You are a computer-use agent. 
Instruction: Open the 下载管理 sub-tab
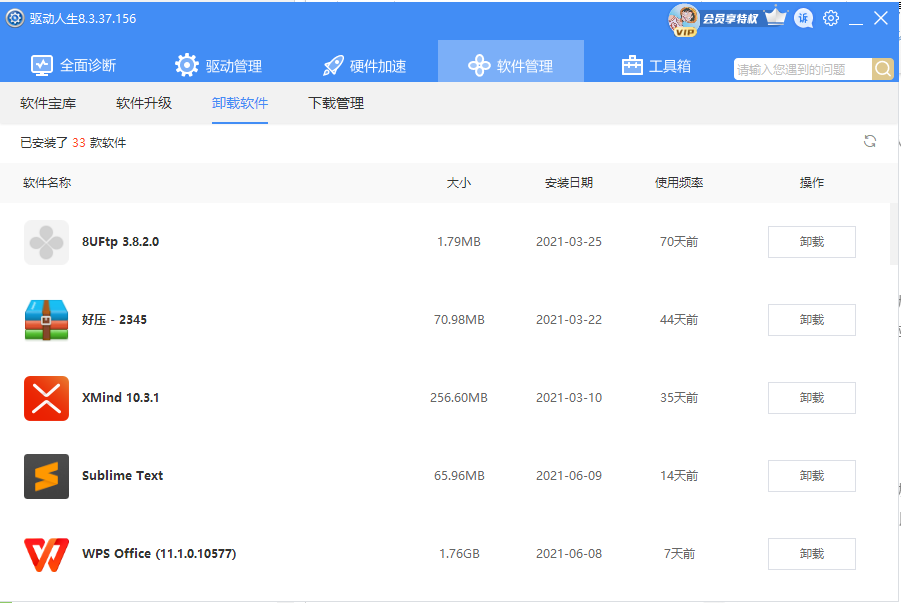pyautogui.click(x=336, y=103)
